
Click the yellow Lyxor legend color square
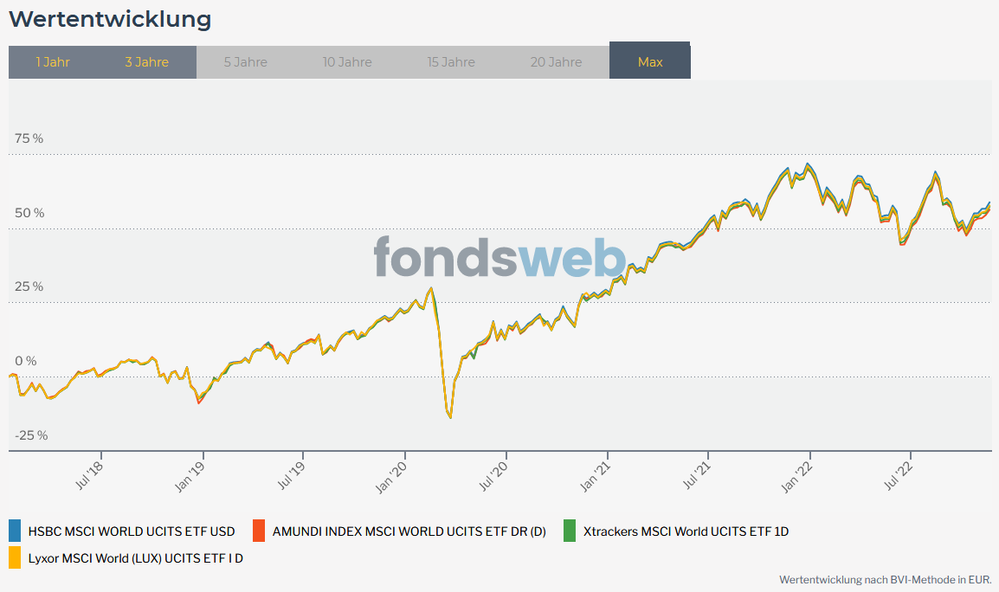(x=15, y=558)
